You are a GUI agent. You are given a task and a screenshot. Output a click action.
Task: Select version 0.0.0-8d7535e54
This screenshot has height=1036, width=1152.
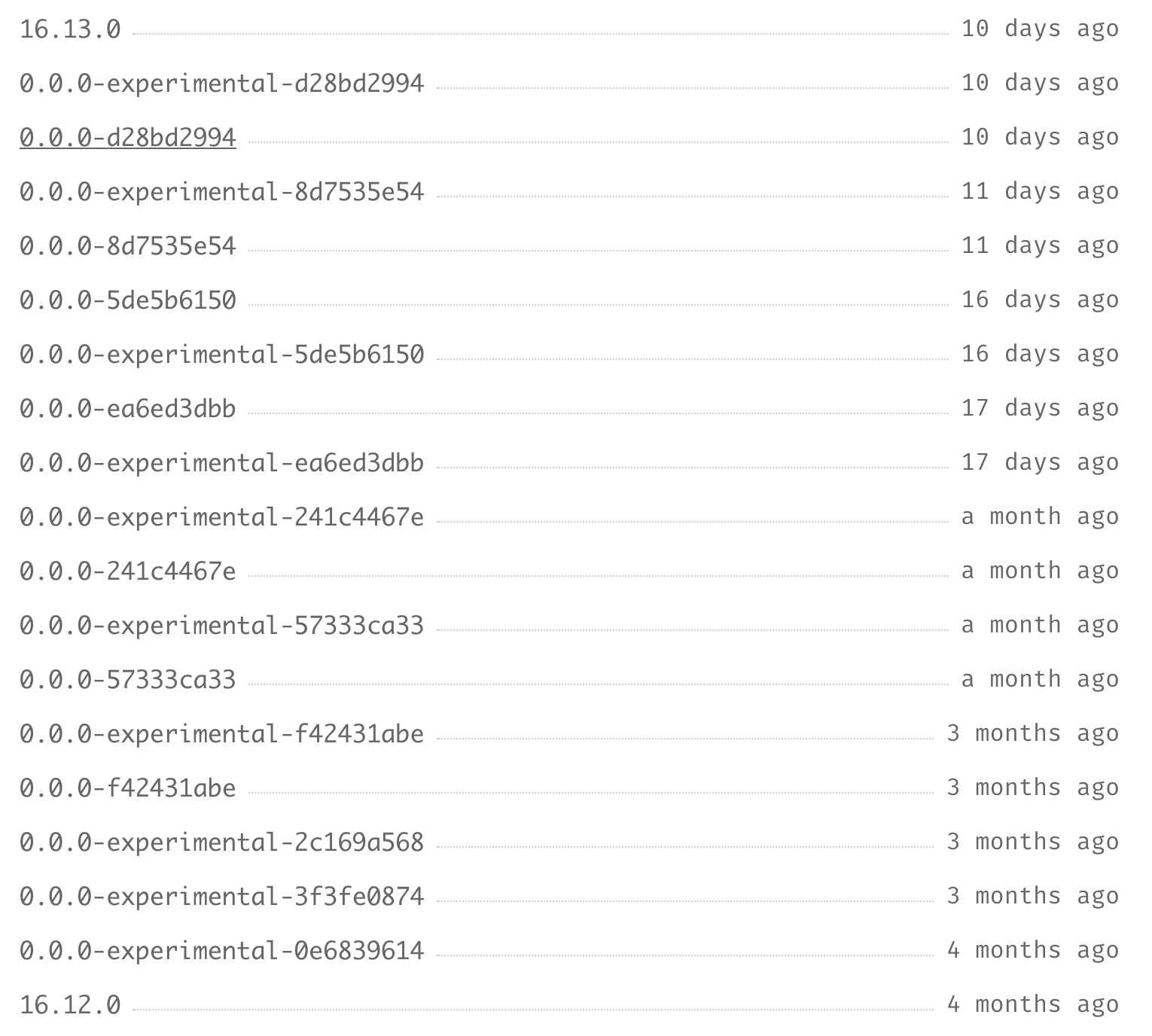[128, 246]
